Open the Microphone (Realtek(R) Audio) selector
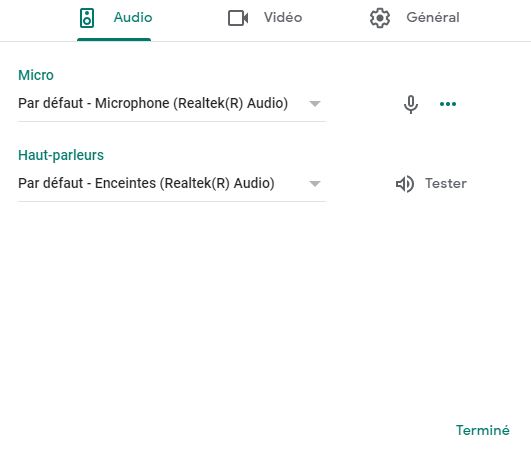531x459 pixels. 172,103
